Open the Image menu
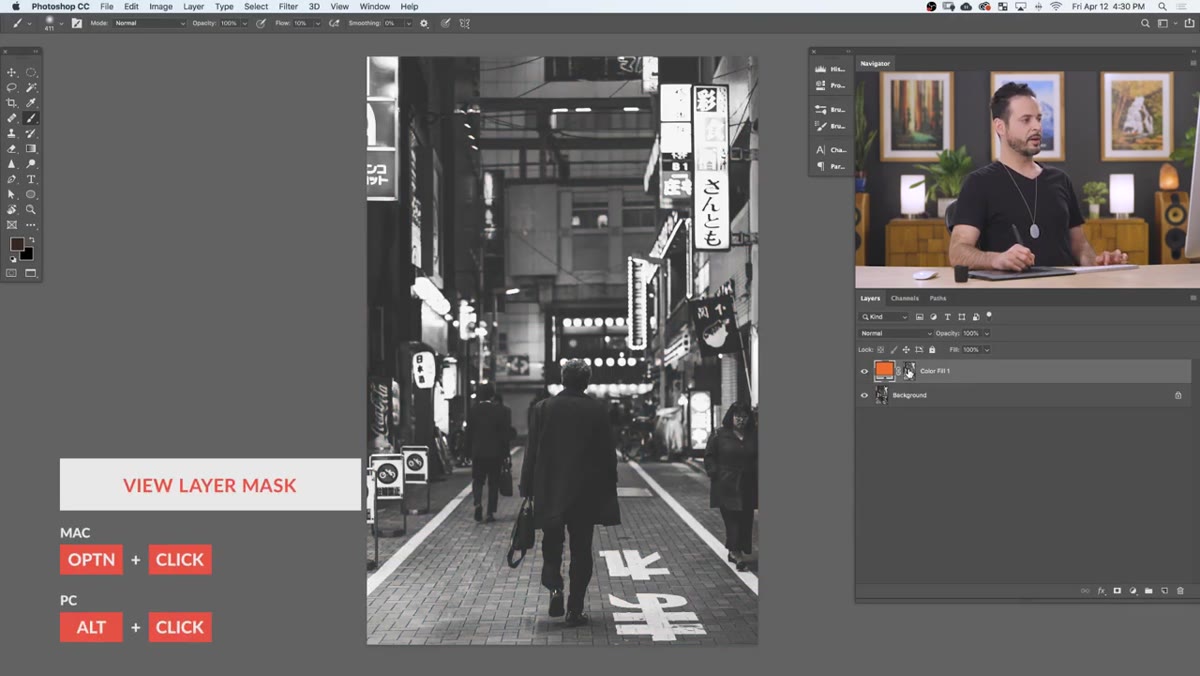 click(x=161, y=6)
